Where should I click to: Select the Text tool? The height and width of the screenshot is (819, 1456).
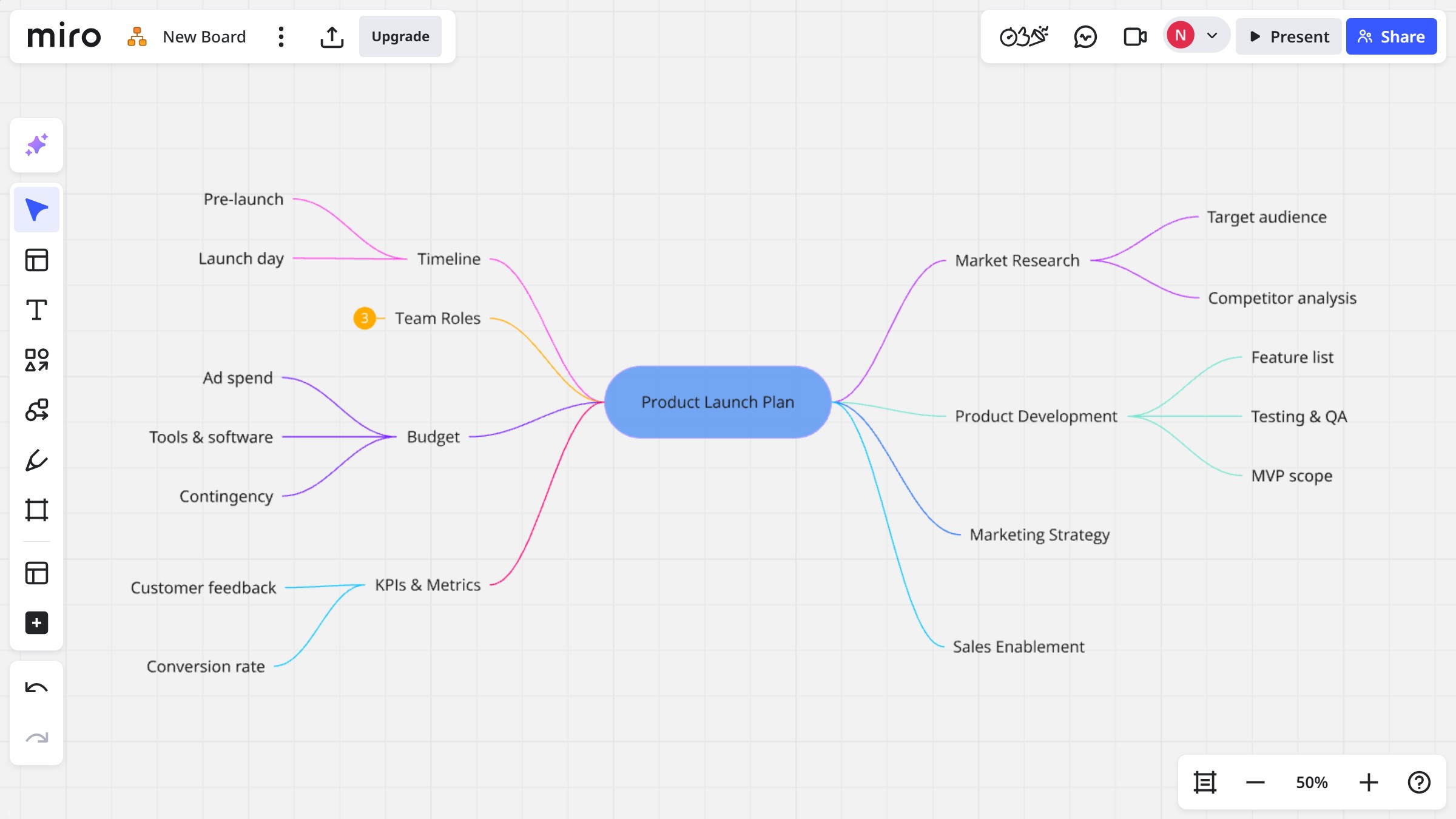[x=36, y=309]
